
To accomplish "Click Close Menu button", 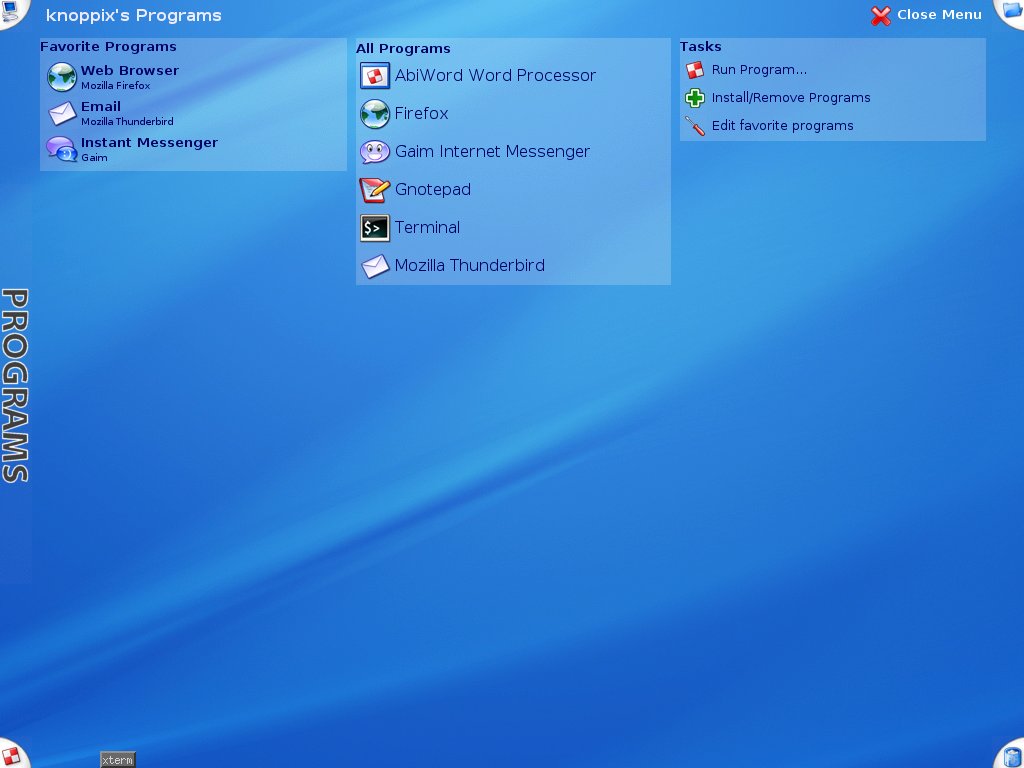I will coord(926,15).
